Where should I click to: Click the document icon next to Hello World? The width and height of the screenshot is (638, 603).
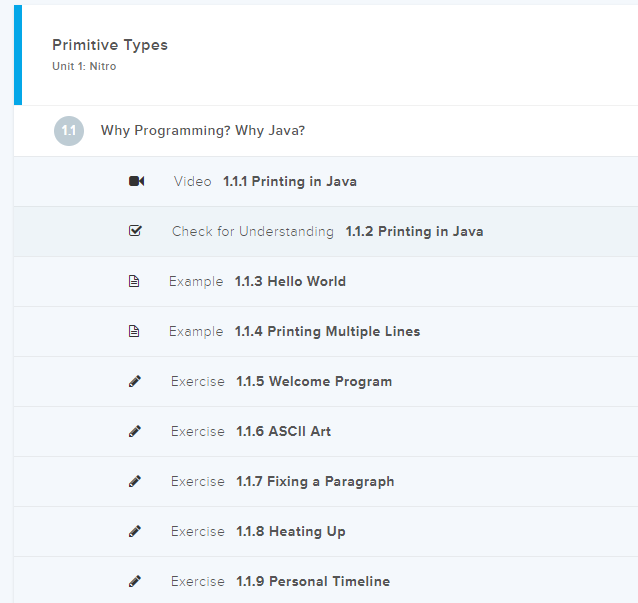[135, 281]
